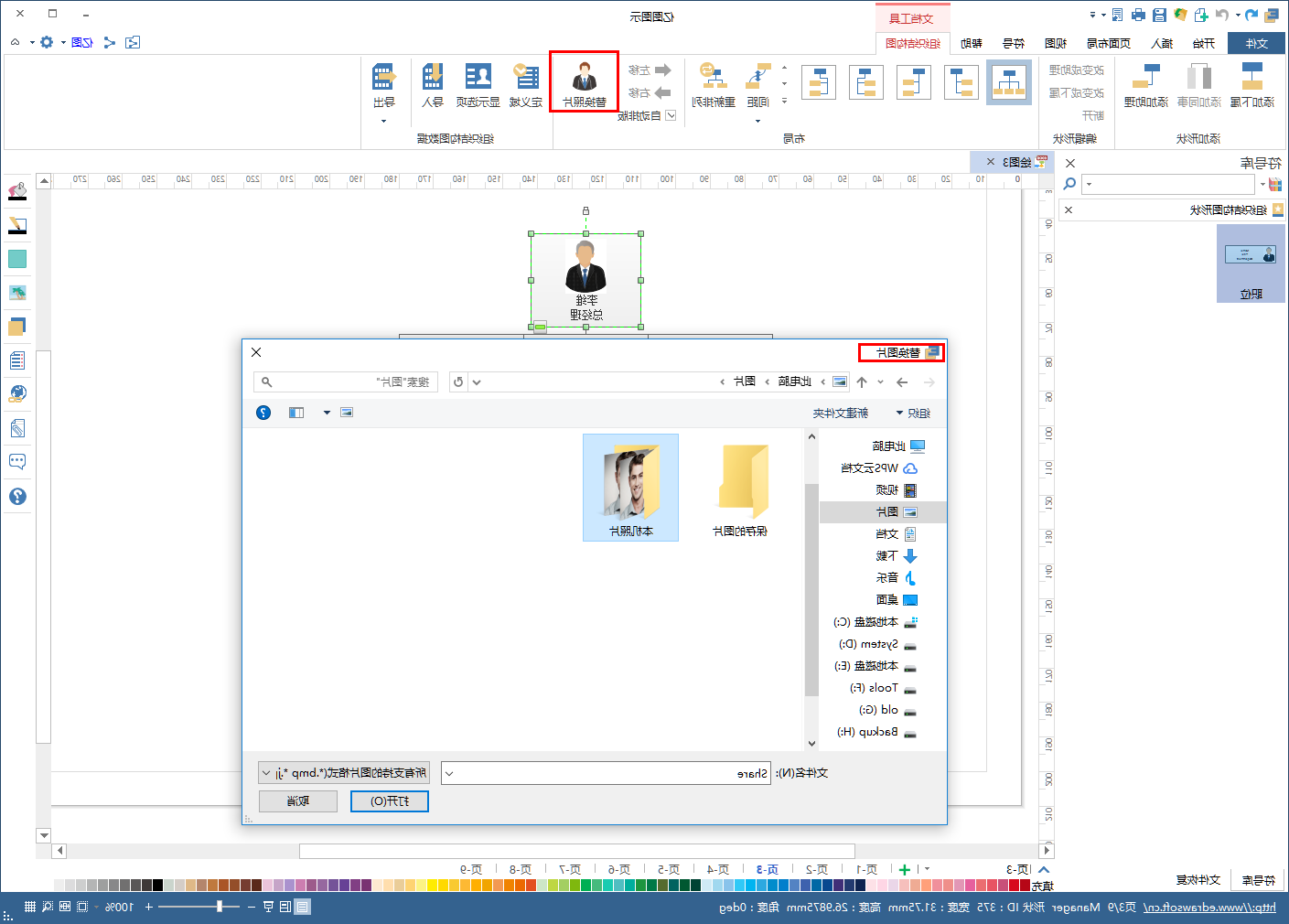Click the new document plus icon in quick access toolbar
The image size is (1289, 924).
click(1201, 16)
